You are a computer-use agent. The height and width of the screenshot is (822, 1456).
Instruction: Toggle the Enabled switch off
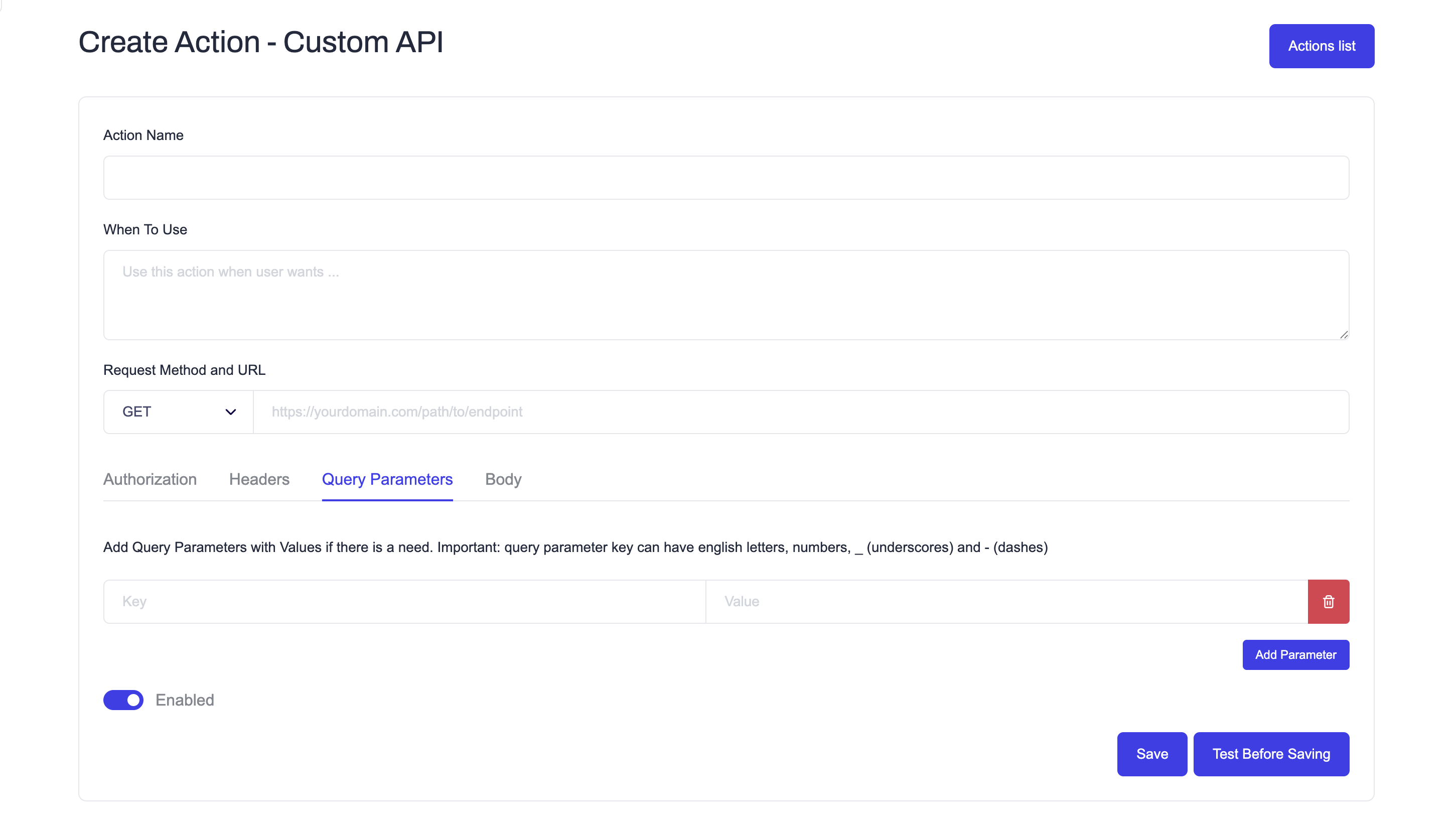coord(123,700)
